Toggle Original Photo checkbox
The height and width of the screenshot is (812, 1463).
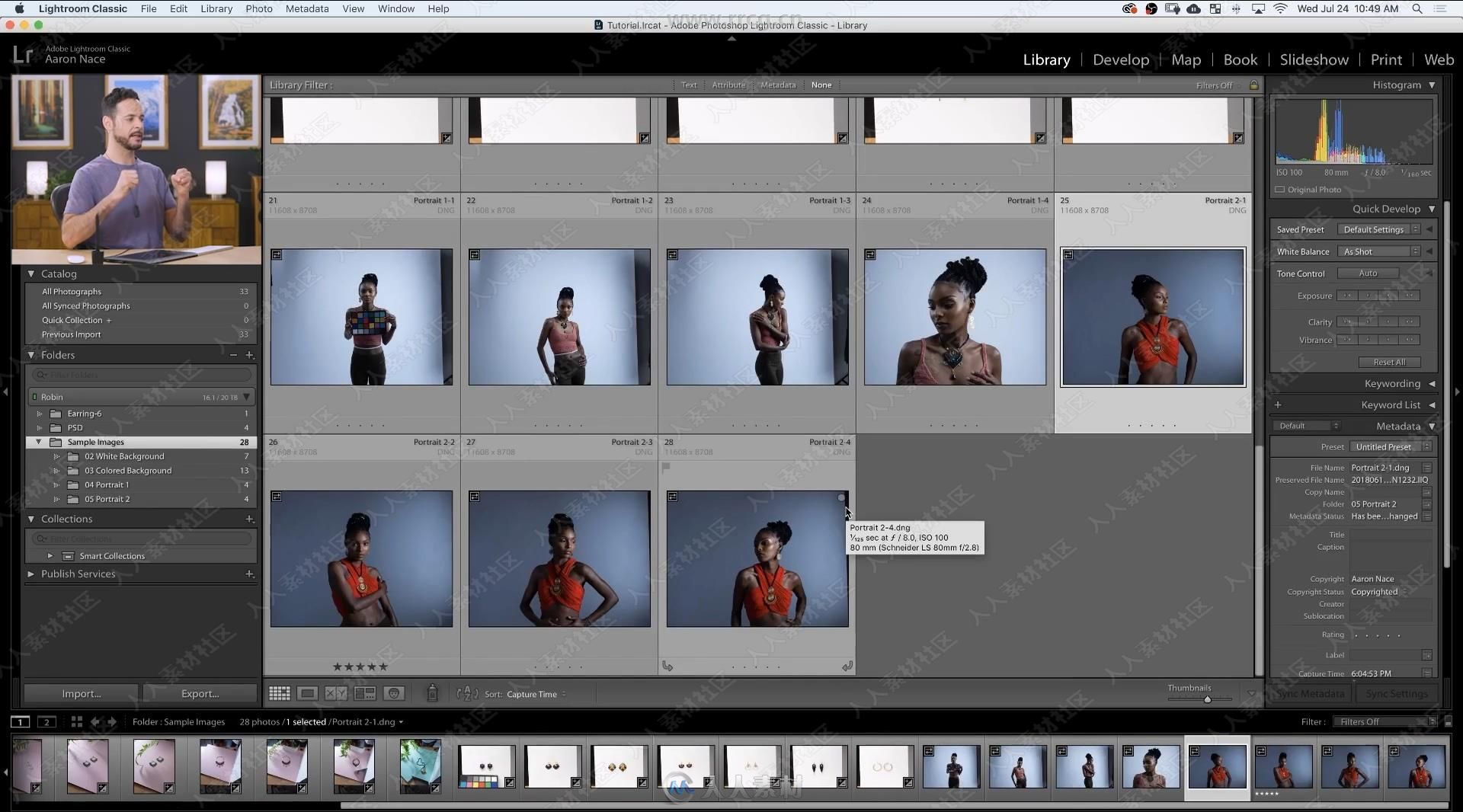[1280, 190]
